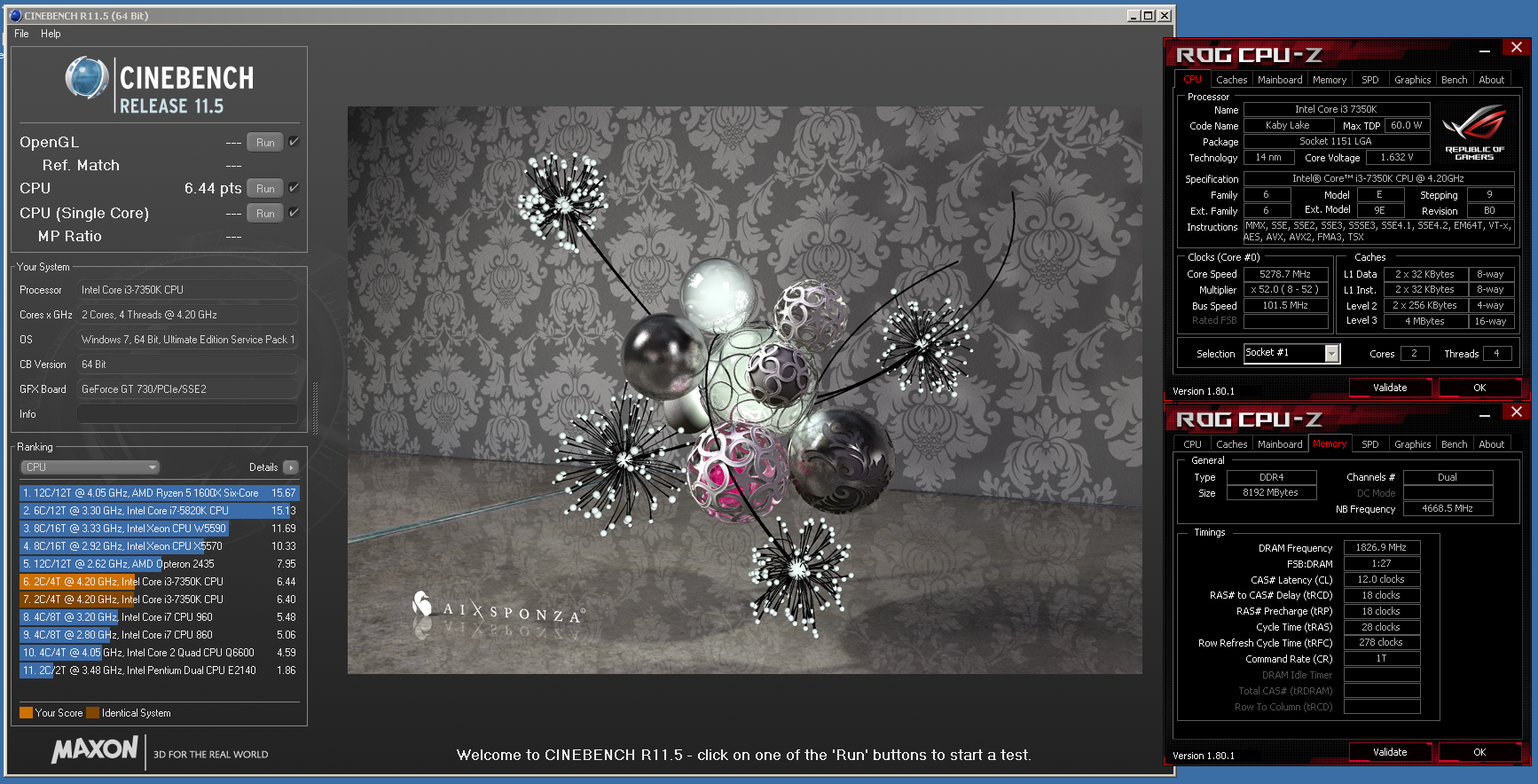Screen dimensions: 1538x784
Task: Open Graphics tab in top CPU-Z window
Action: (x=1412, y=80)
